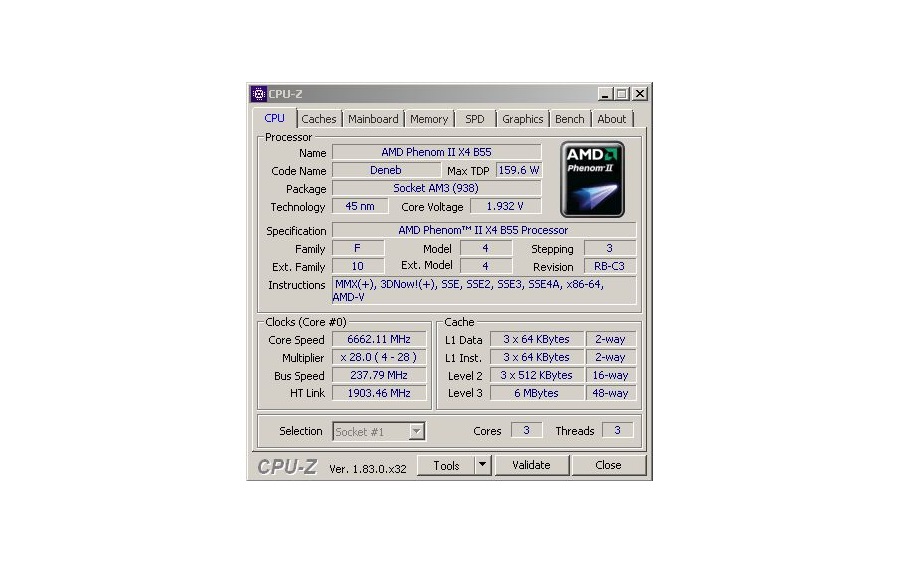Click the Revision value RB-C3
This screenshot has width=897, height=582.
click(609, 266)
